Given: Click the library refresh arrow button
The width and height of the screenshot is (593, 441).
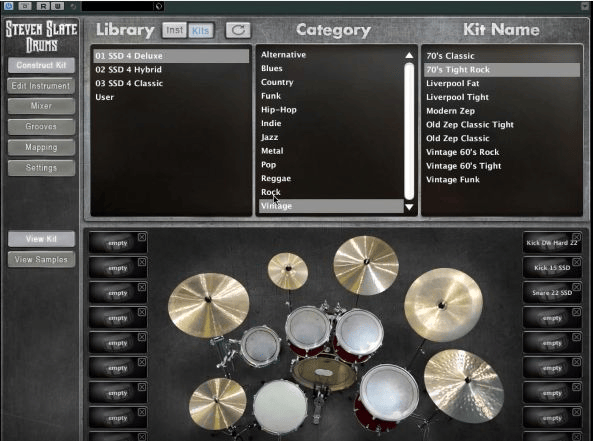Looking at the screenshot, I should click(238, 30).
